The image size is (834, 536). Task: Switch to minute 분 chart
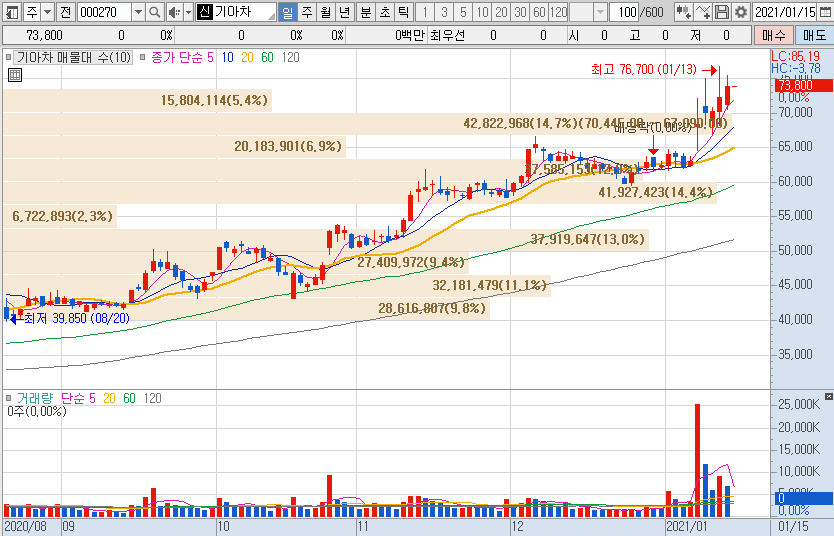point(366,12)
